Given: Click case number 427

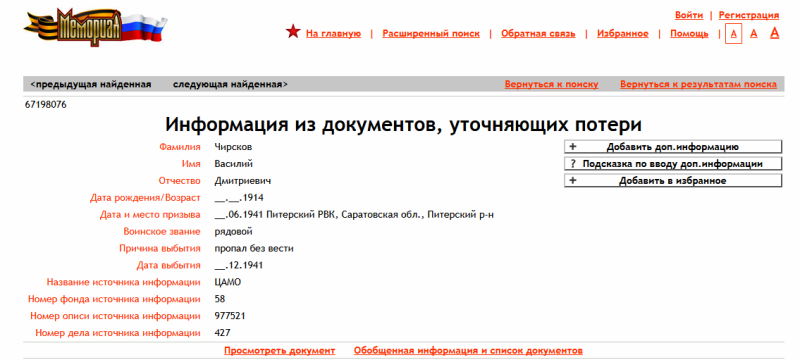Looking at the screenshot, I should (x=222, y=332).
